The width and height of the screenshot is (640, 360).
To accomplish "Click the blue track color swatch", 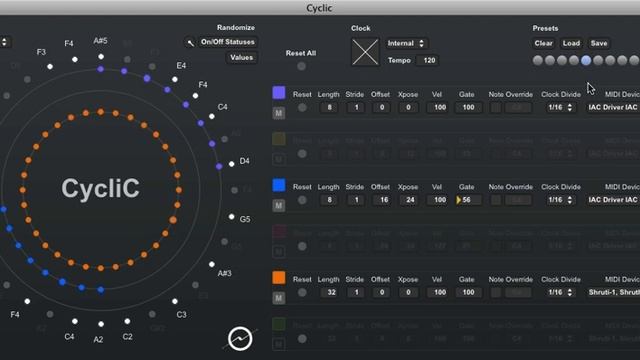I will pyautogui.click(x=279, y=185).
